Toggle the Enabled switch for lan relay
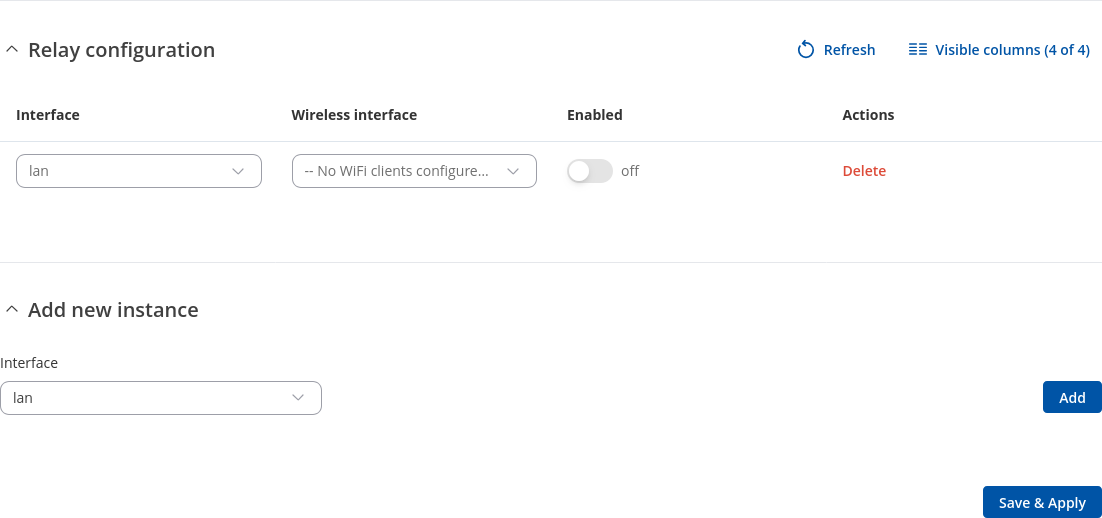 (589, 171)
